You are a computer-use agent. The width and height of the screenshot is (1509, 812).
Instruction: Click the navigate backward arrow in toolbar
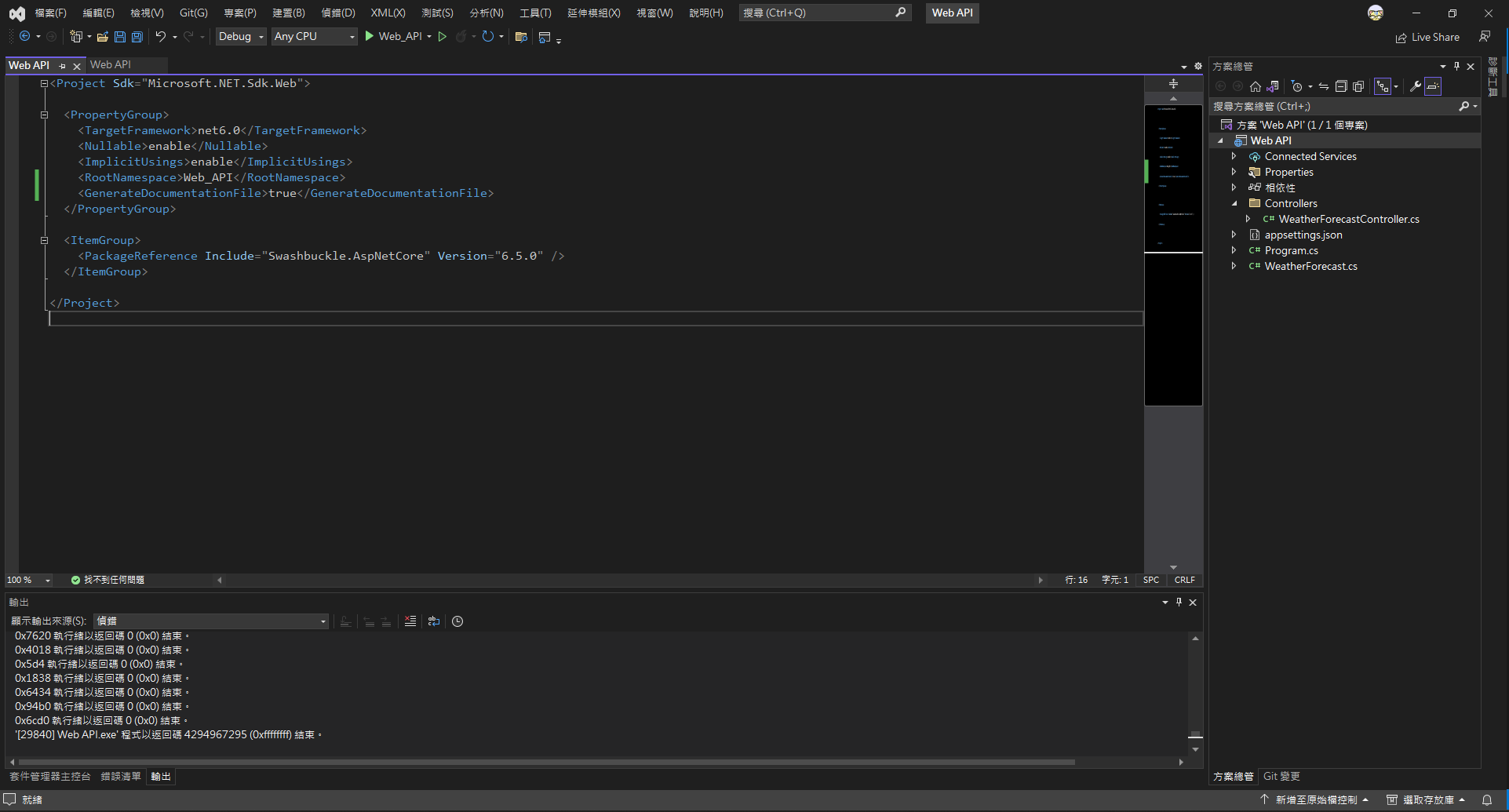[25, 36]
